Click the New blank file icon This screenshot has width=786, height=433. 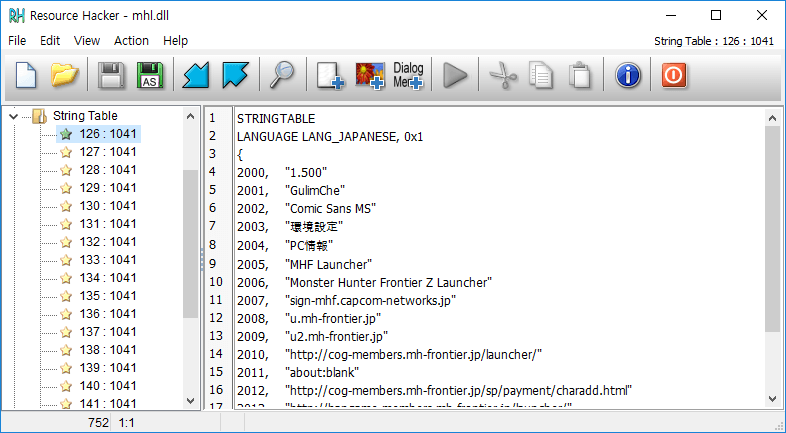point(26,75)
